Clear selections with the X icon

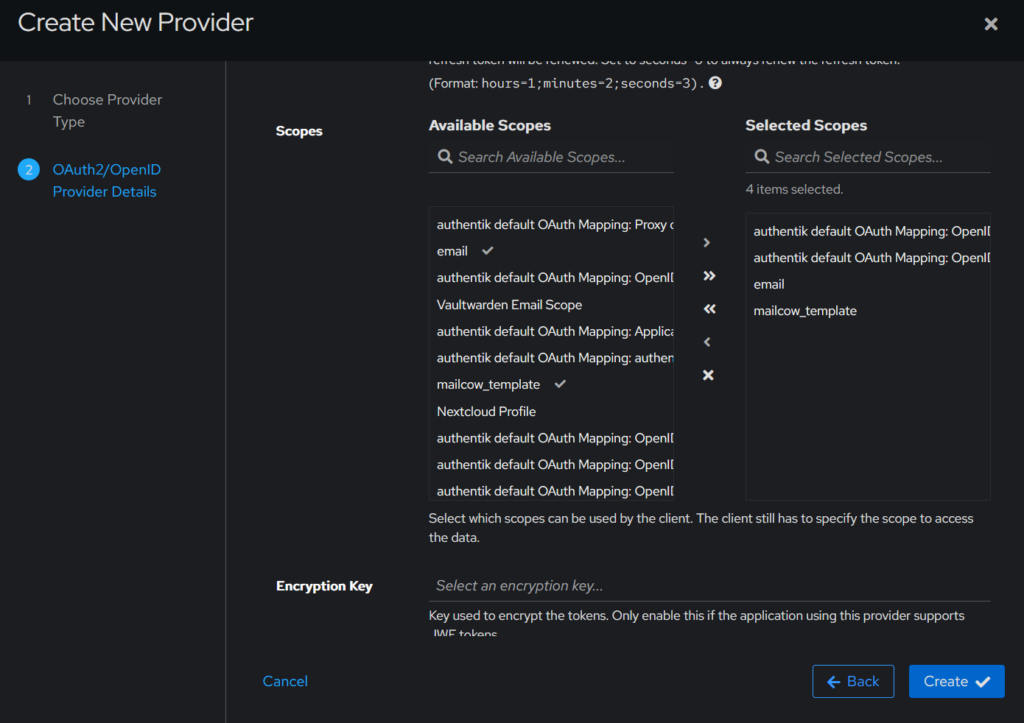click(708, 375)
